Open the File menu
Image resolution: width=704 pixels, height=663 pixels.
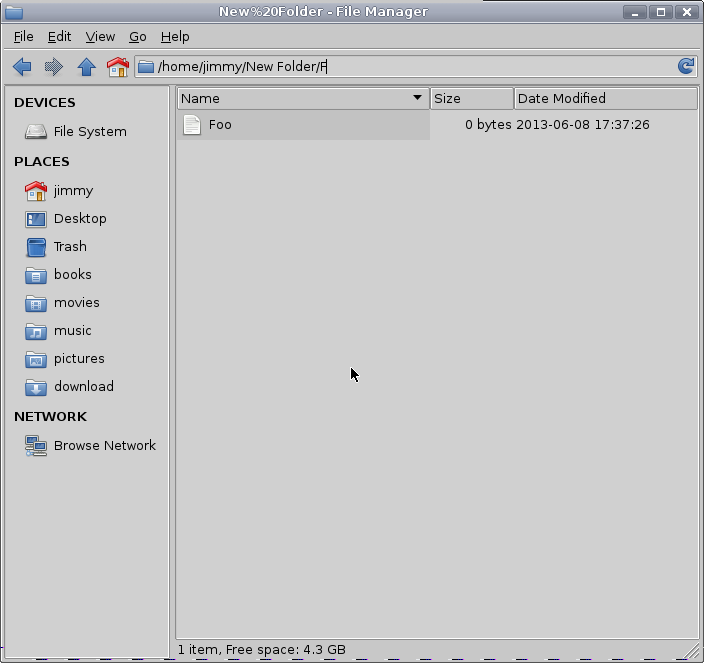23,36
